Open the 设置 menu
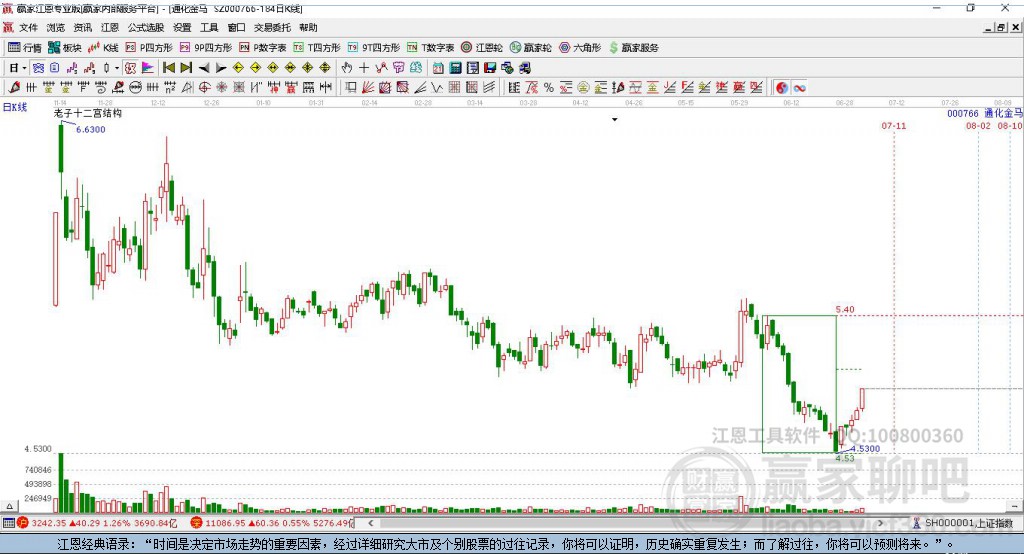Image resolution: width=1024 pixels, height=554 pixels. [182, 27]
